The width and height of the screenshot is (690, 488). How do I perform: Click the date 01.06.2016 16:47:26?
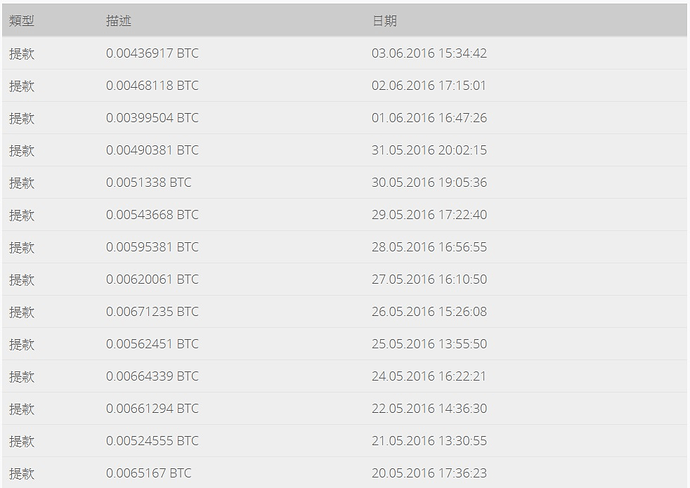(x=429, y=118)
